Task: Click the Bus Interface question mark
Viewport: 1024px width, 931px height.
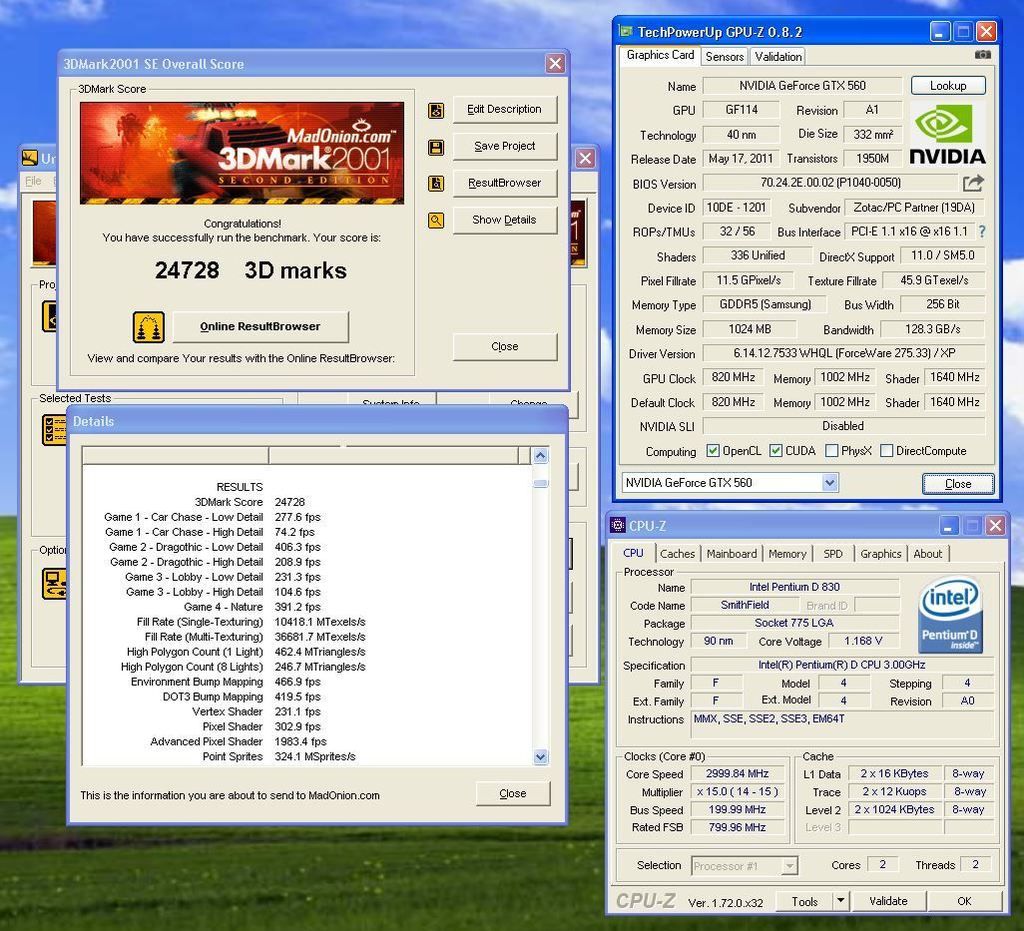Action: click(982, 231)
